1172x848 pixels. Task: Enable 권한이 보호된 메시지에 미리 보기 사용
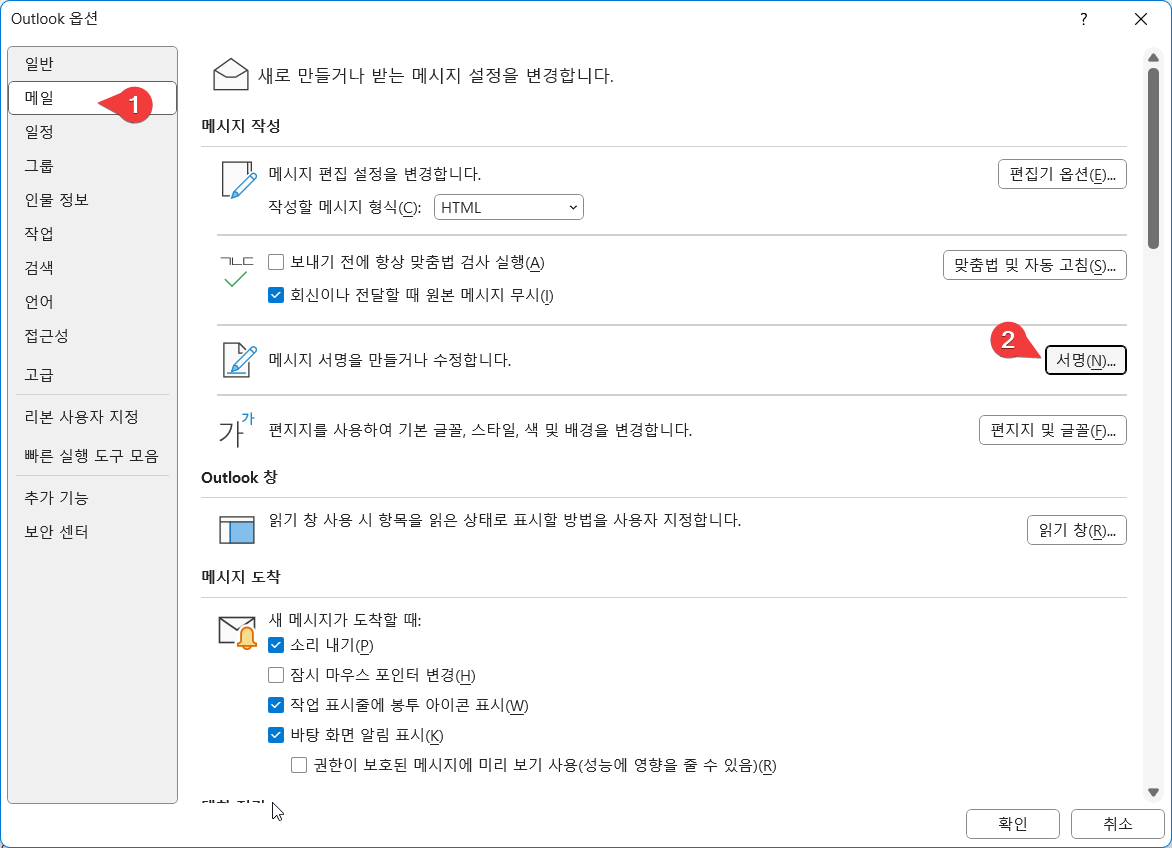[299, 765]
